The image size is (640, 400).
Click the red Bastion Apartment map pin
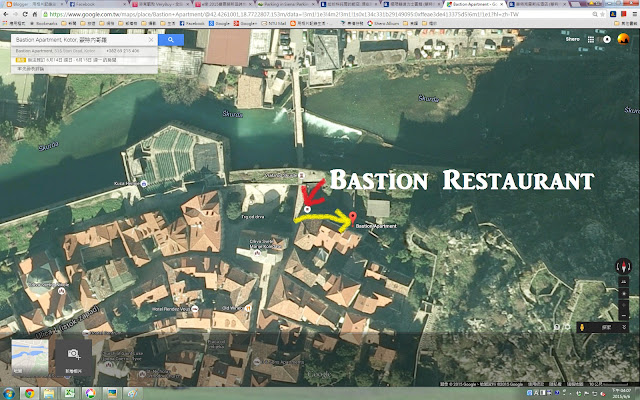point(353,218)
